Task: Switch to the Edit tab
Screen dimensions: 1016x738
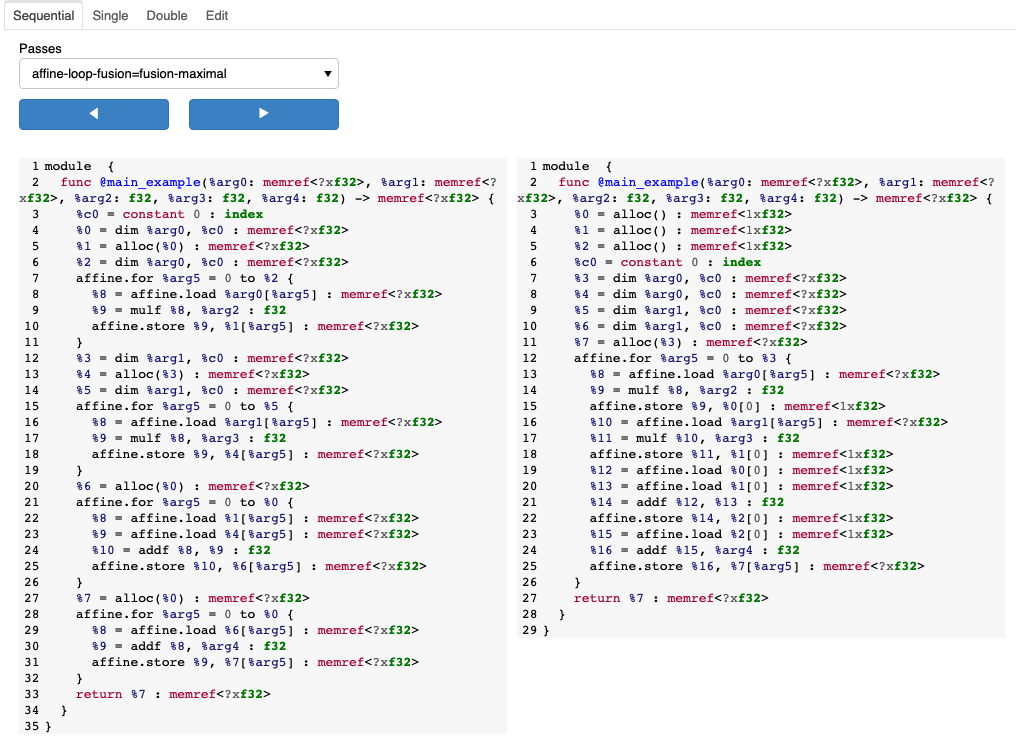Action: click(217, 16)
